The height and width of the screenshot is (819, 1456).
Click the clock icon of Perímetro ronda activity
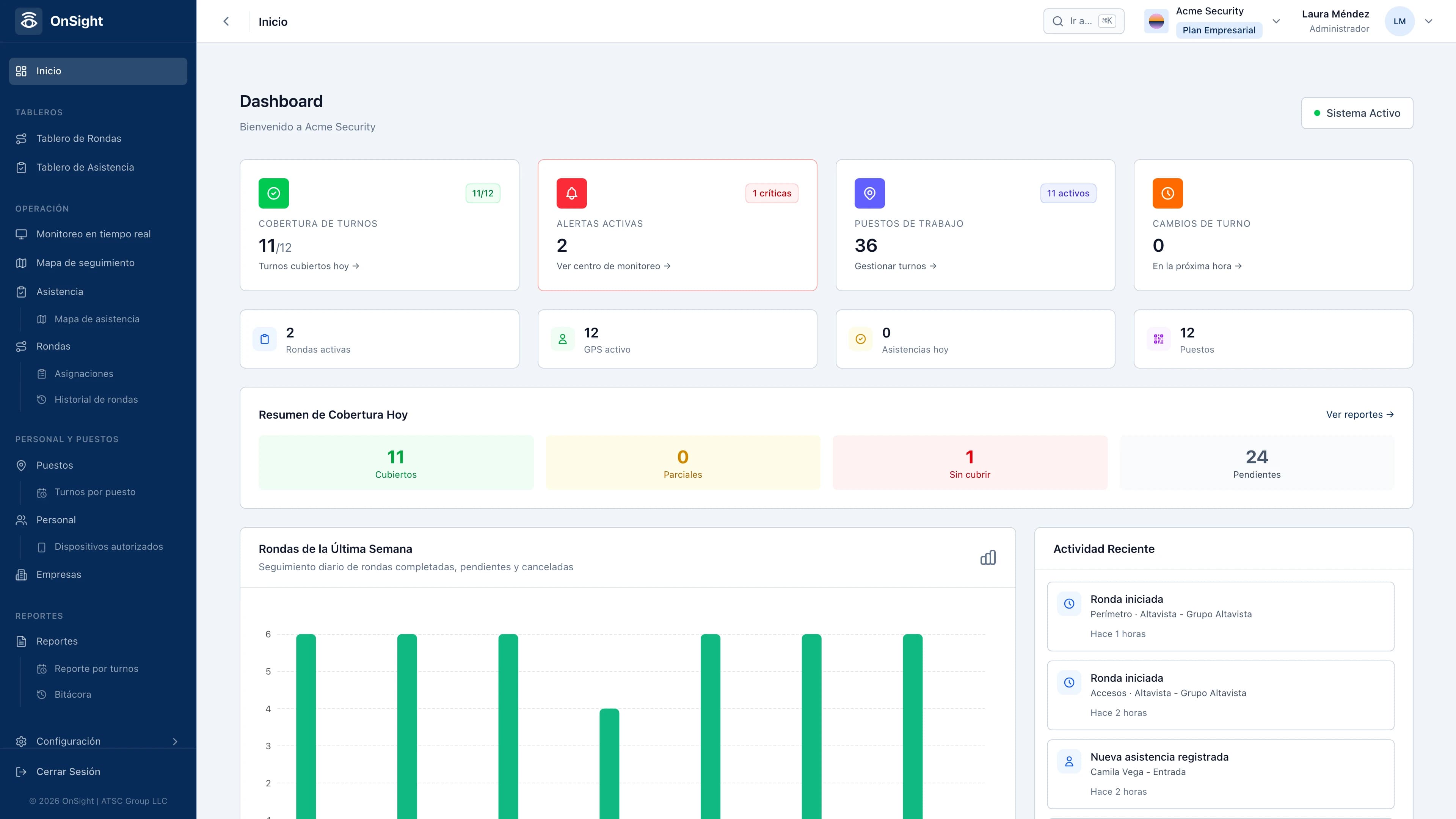pyautogui.click(x=1069, y=604)
